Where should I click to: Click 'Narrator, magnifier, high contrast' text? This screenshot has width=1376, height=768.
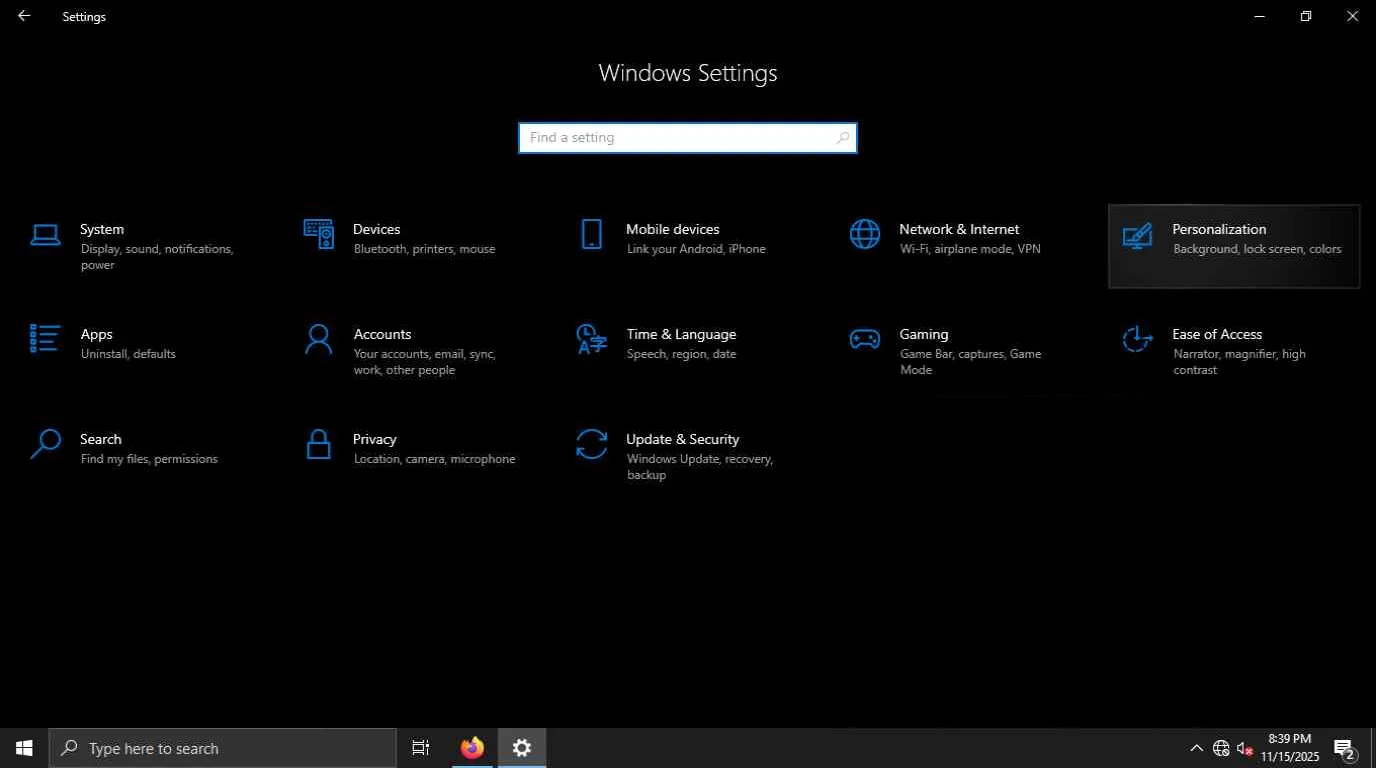pyautogui.click(x=1239, y=362)
